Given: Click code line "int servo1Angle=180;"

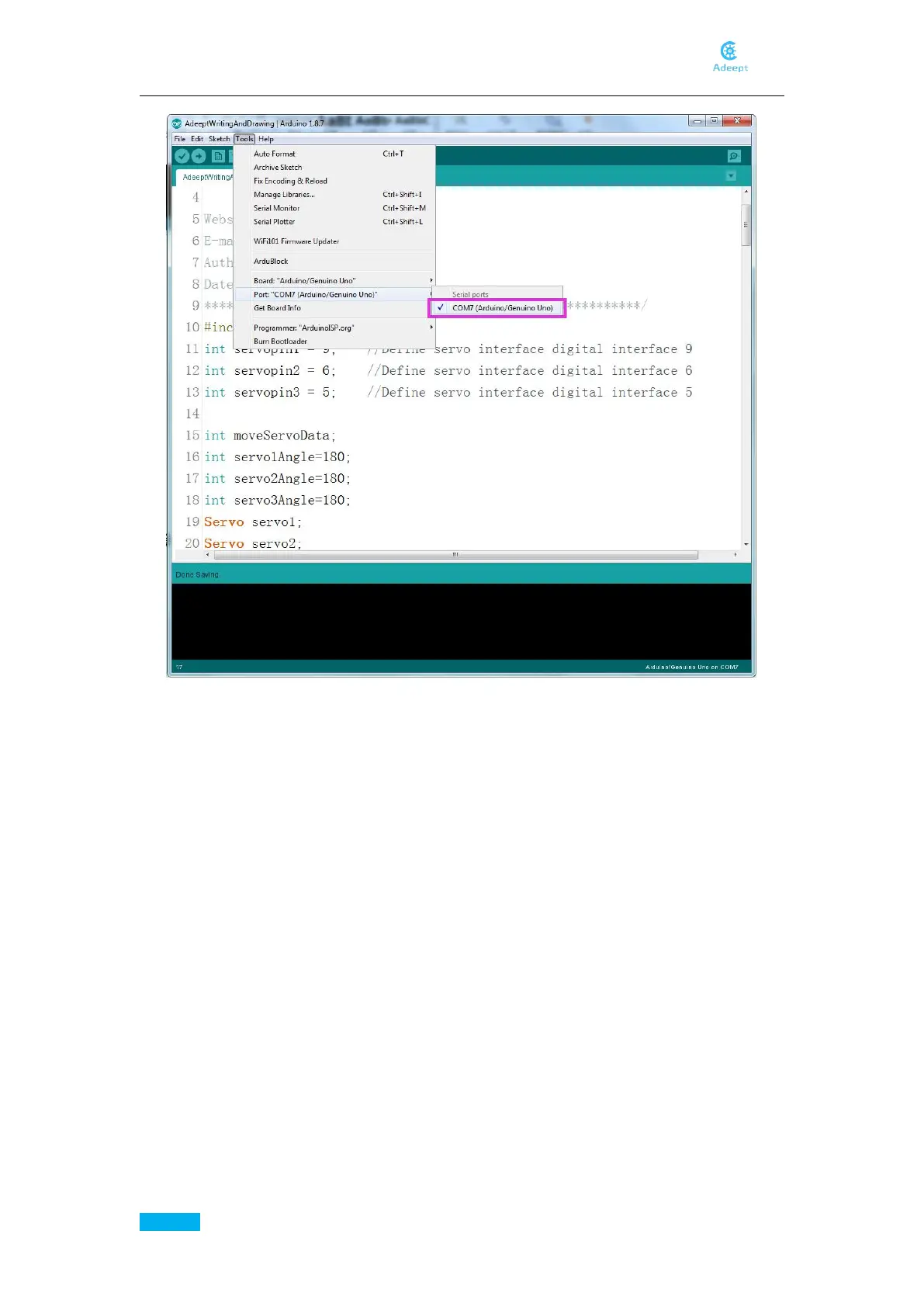Looking at the screenshot, I should click(278, 457).
